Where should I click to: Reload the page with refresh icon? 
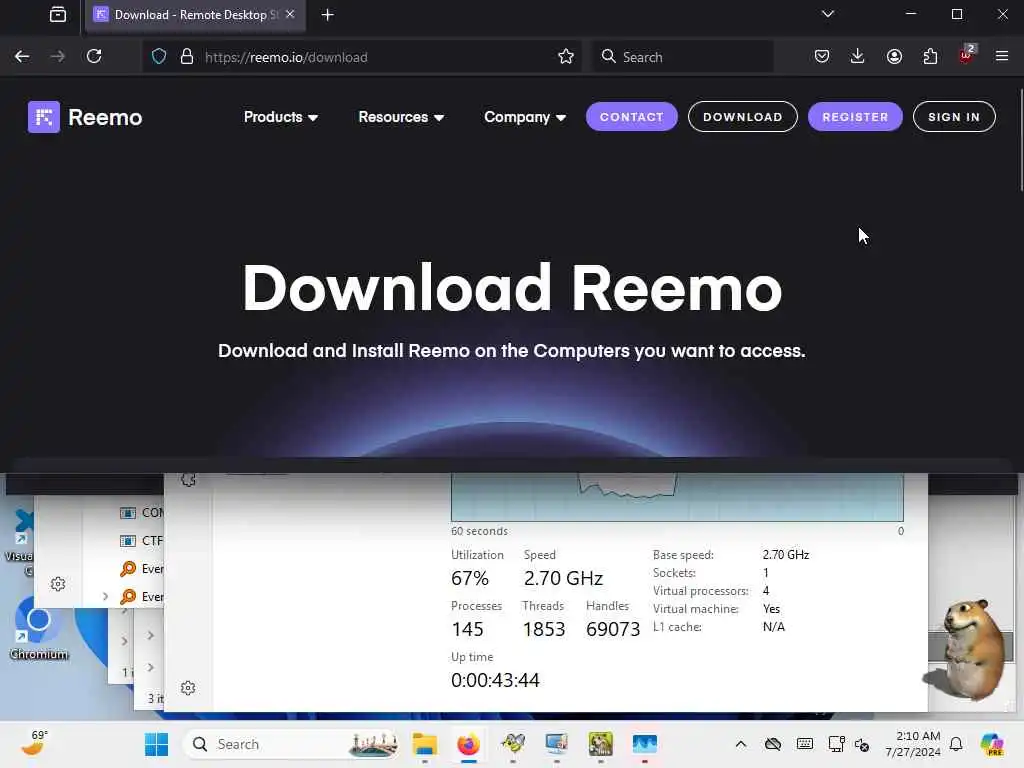94,57
